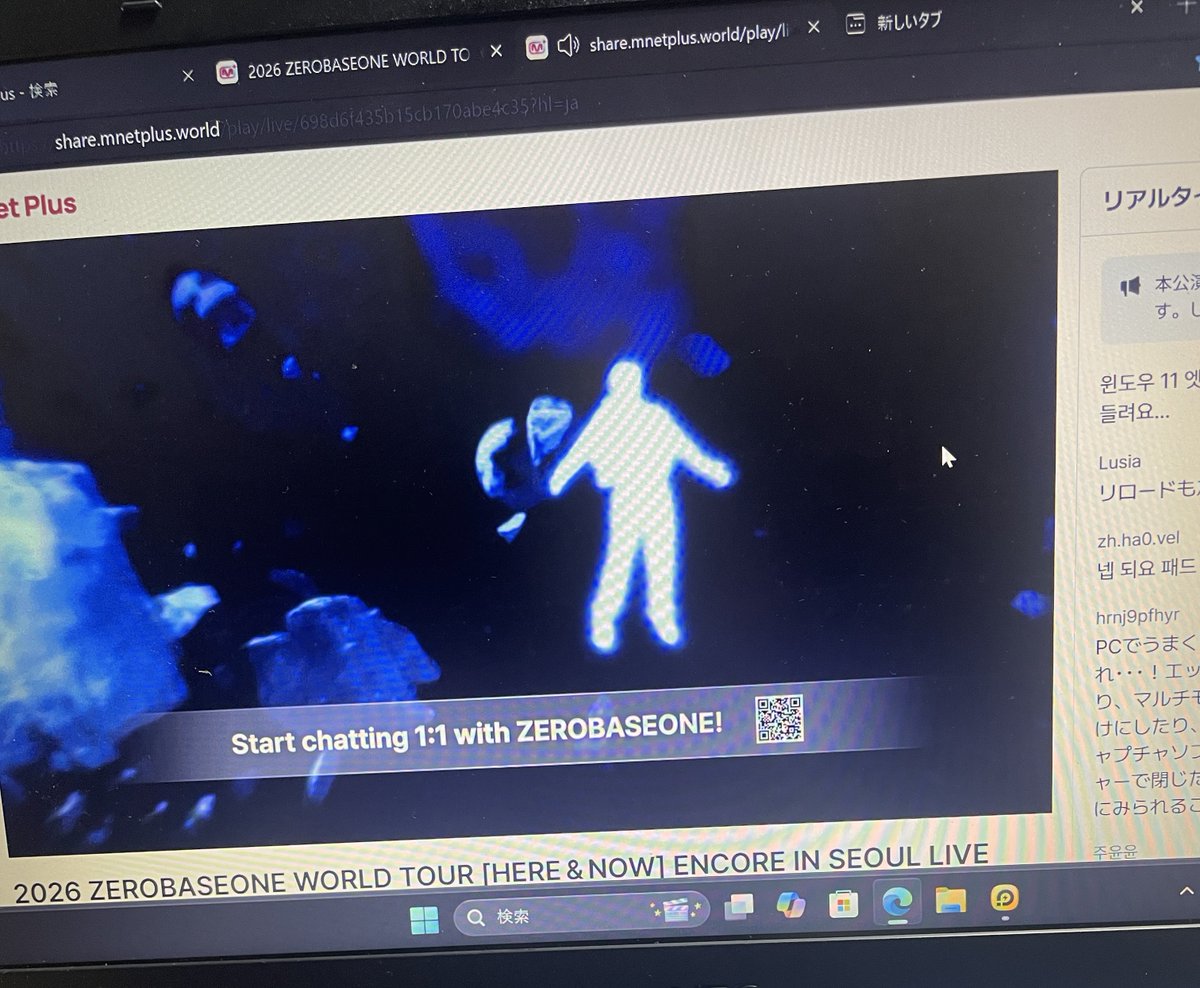This screenshot has height=988, width=1200.
Task: Open Microsoft Store from the taskbar
Action: coord(843,904)
